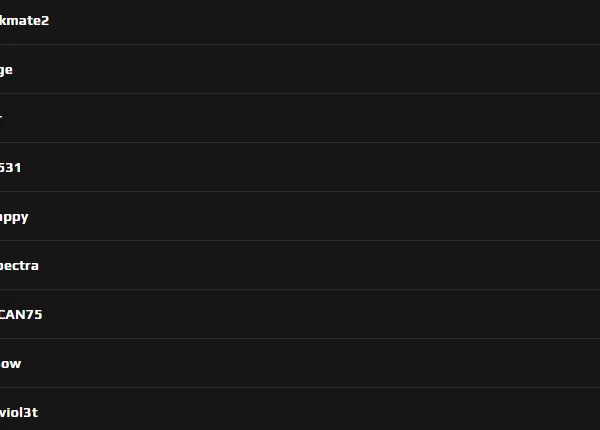The width and height of the screenshot is (600, 430).
Task: Select the list row containing "CAN75"
Action: (x=300, y=314)
